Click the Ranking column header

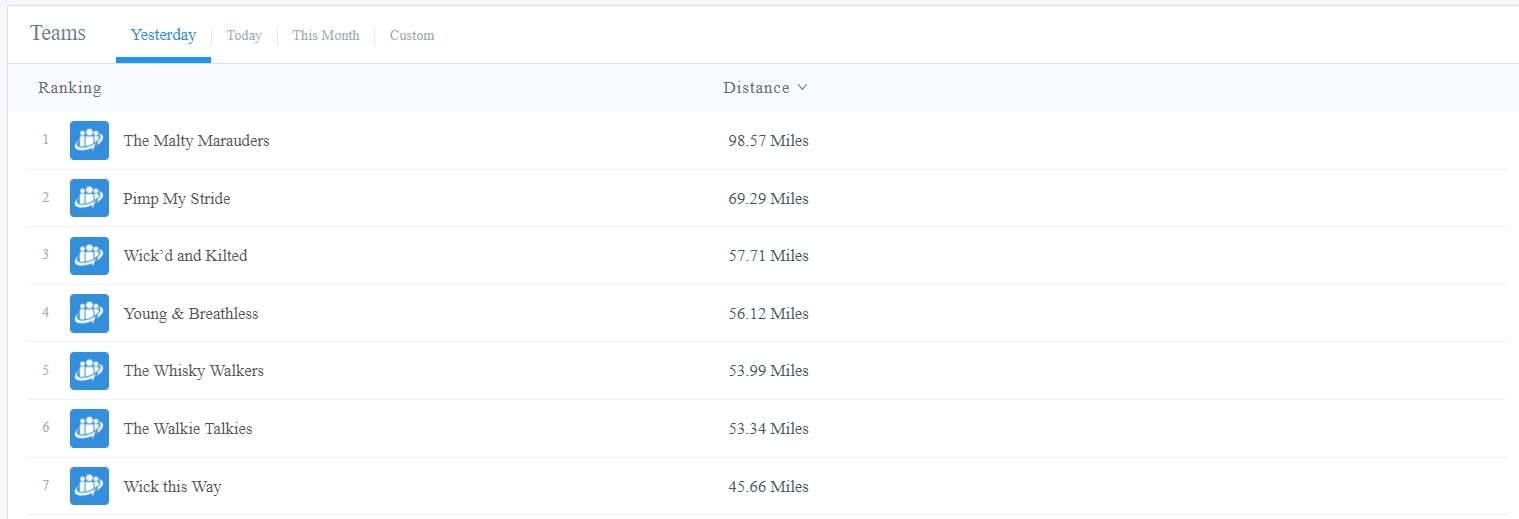[70, 88]
